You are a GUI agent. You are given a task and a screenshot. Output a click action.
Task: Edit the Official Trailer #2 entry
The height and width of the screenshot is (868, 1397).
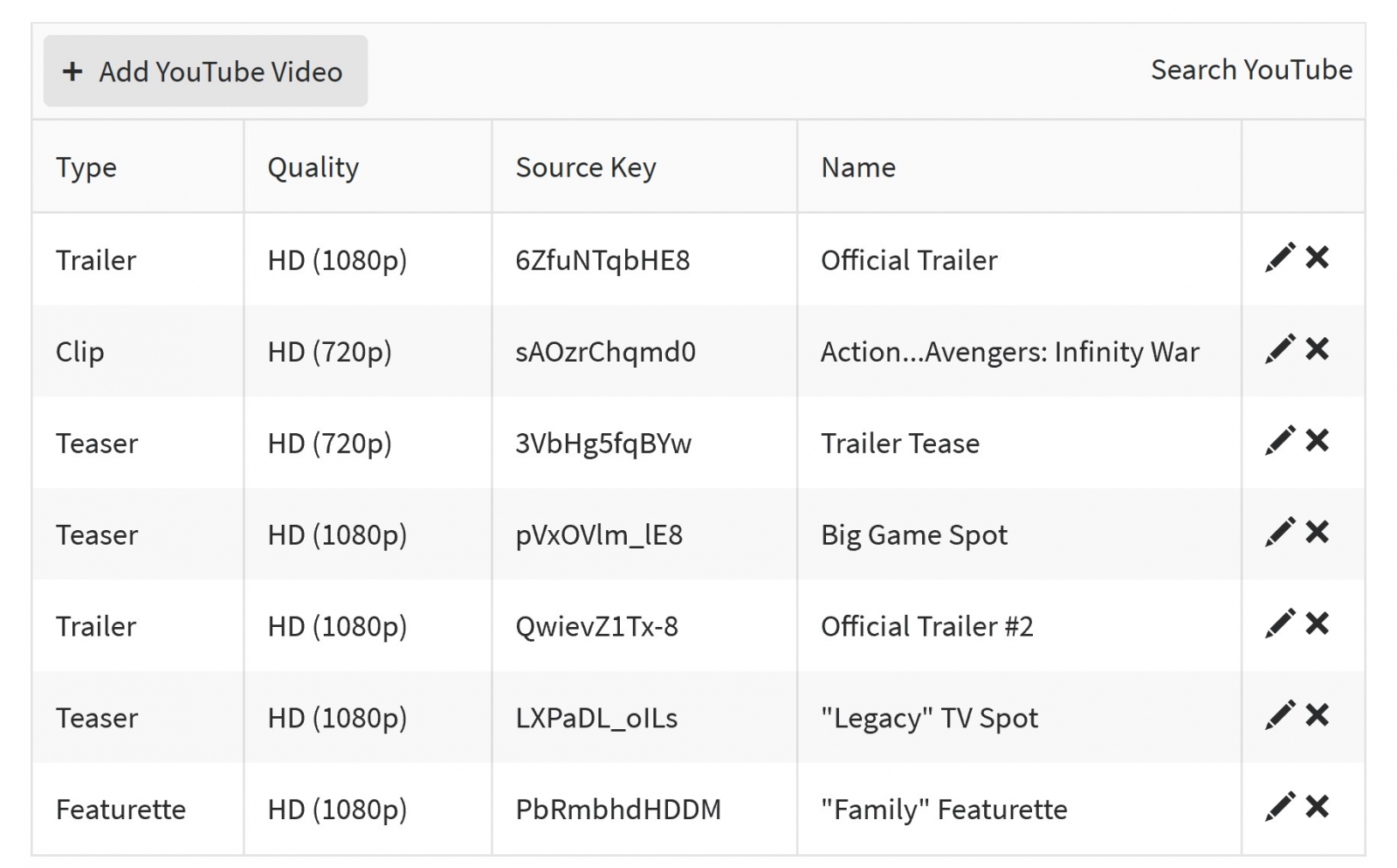(1279, 624)
